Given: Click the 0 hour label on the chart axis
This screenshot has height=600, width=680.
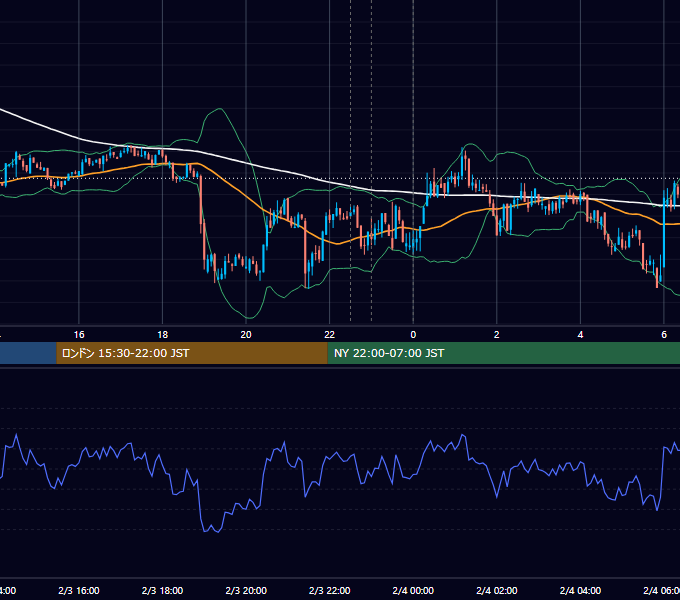Looking at the screenshot, I should [x=413, y=335].
